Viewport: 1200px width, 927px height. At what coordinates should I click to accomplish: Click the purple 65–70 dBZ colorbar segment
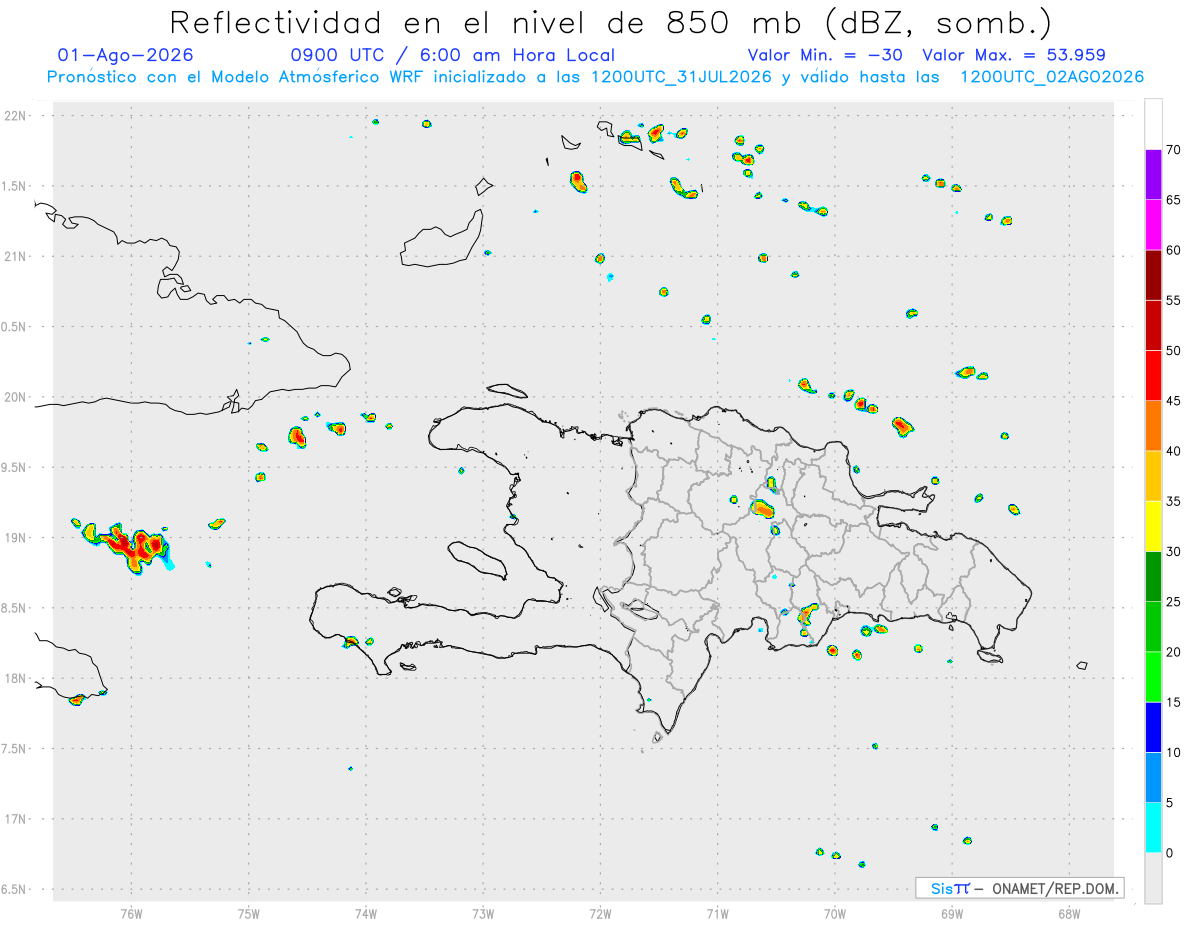click(1153, 174)
